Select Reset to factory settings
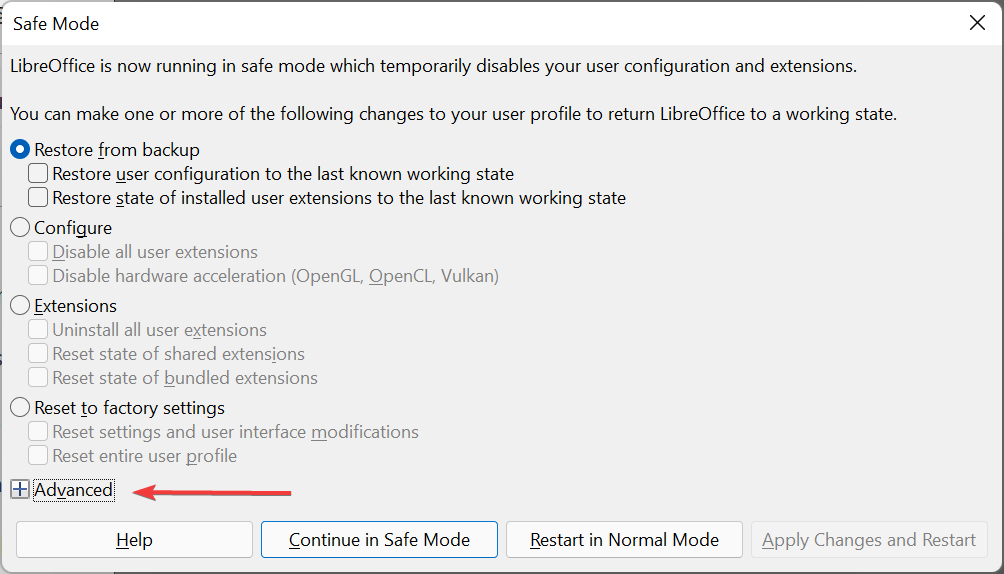The image size is (1004, 574). pyautogui.click(x=20, y=408)
